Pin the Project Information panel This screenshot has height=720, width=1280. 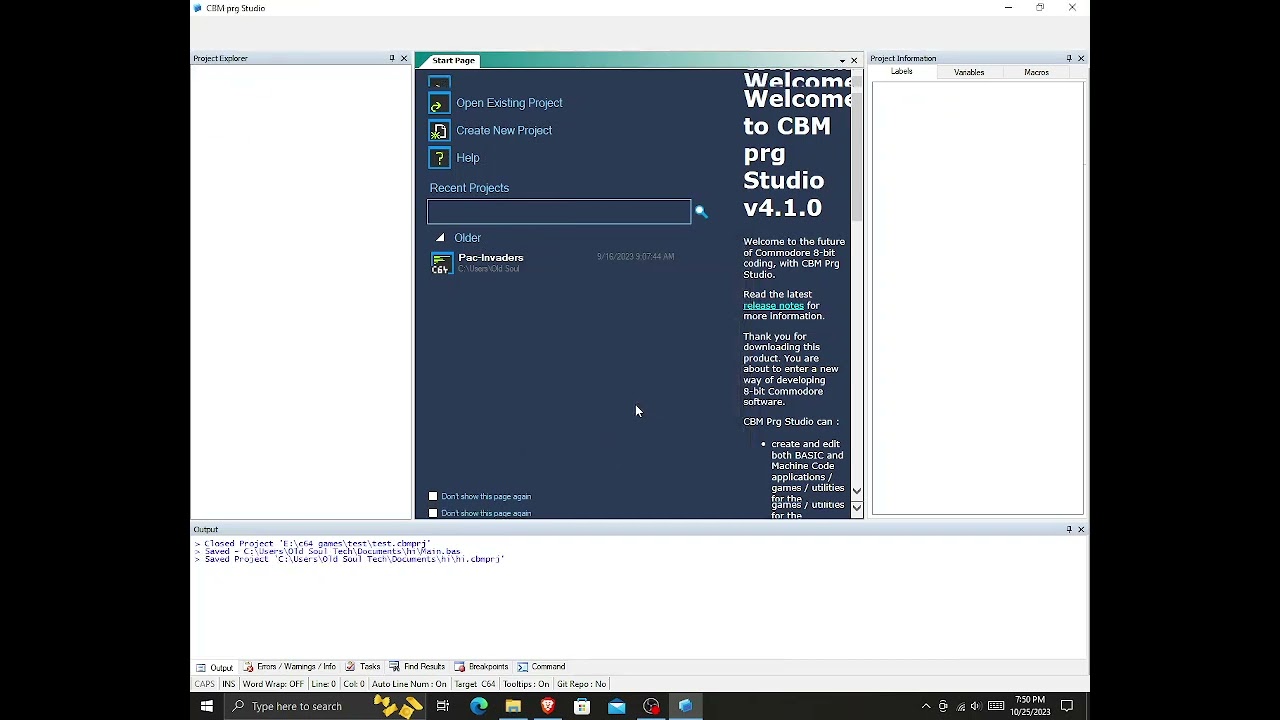tap(1069, 58)
